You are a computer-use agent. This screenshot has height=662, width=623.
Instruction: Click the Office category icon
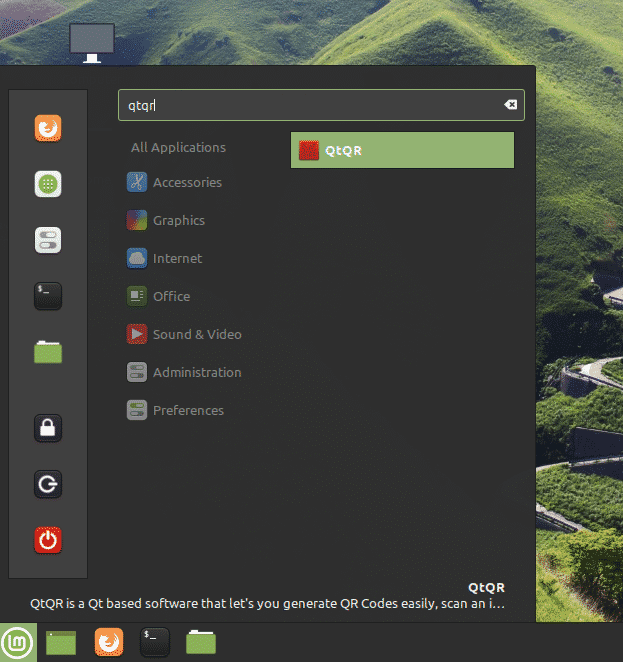pyautogui.click(x=137, y=296)
